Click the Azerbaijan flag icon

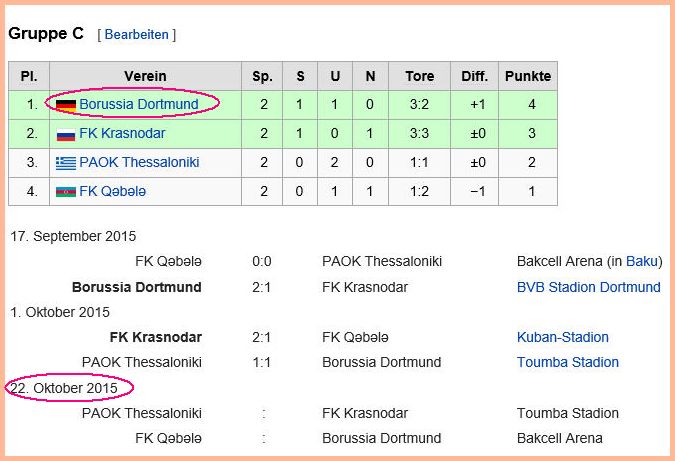(x=66, y=192)
